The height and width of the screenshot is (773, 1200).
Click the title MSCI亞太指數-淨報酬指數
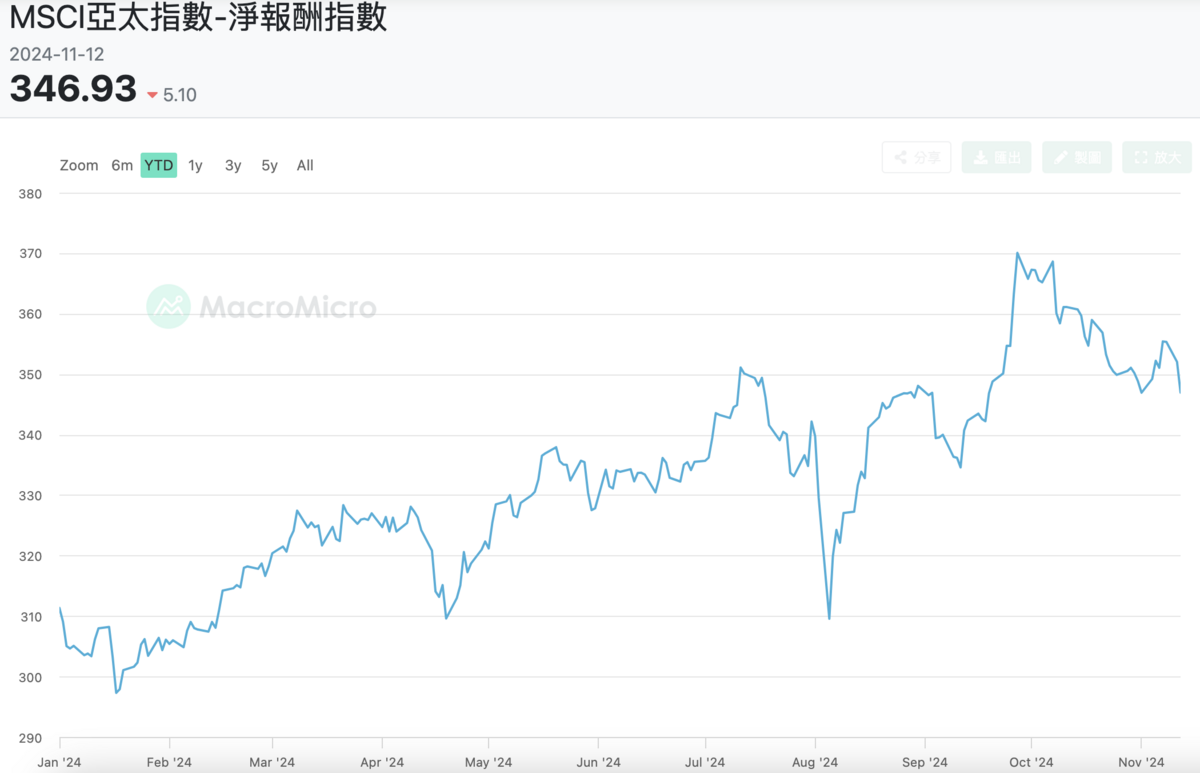[198, 18]
